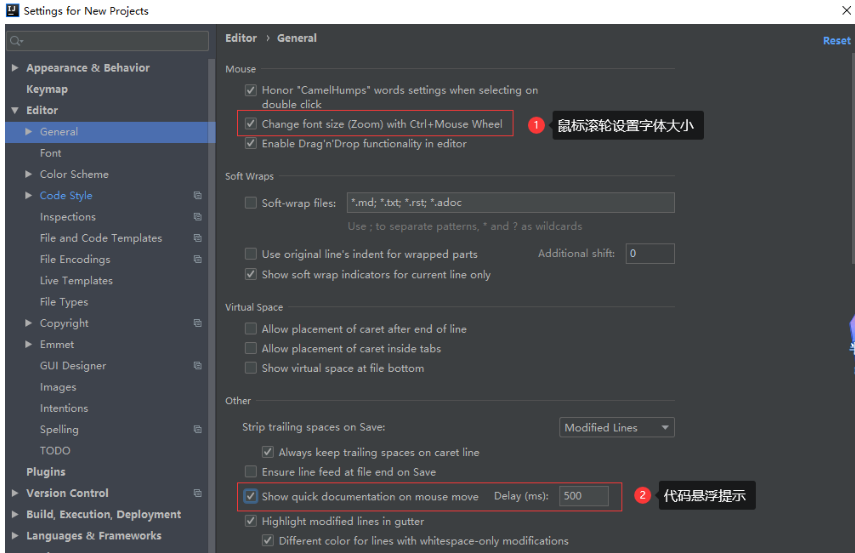Enable Use original line's indent for wrapped parts
Screen dimensions: 855x553
251,254
